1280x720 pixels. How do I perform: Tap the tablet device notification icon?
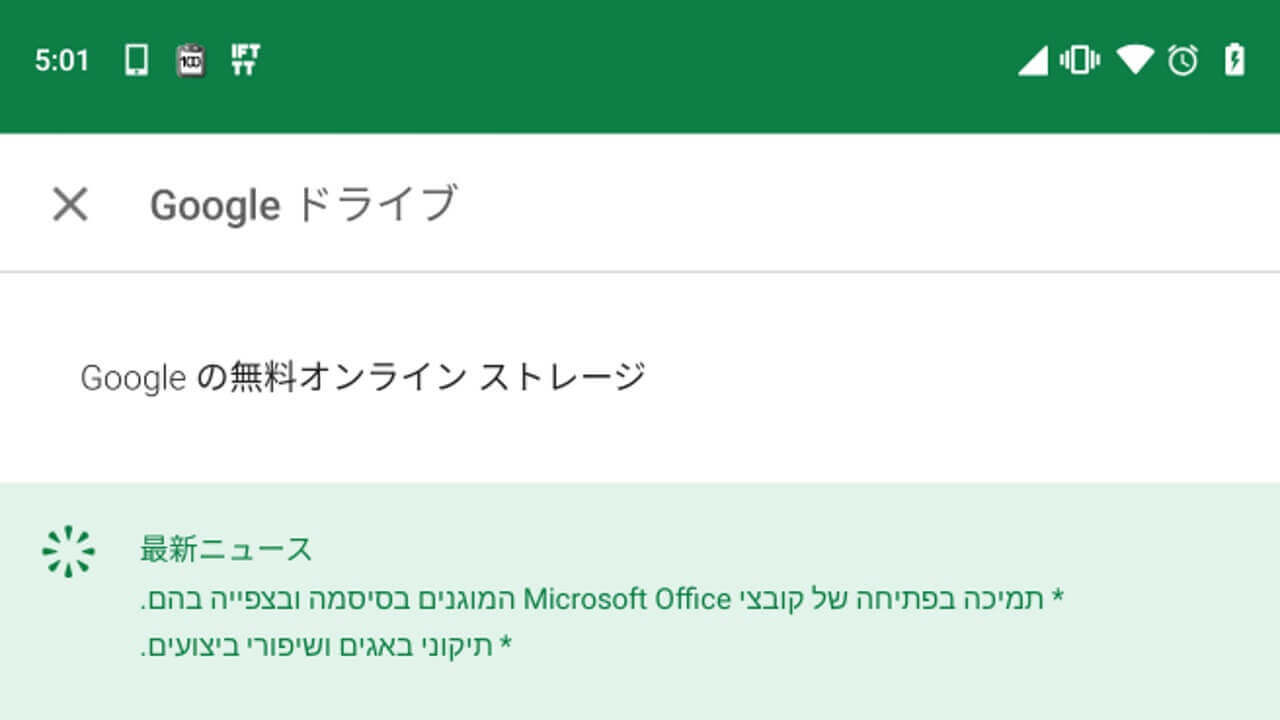(x=137, y=60)
